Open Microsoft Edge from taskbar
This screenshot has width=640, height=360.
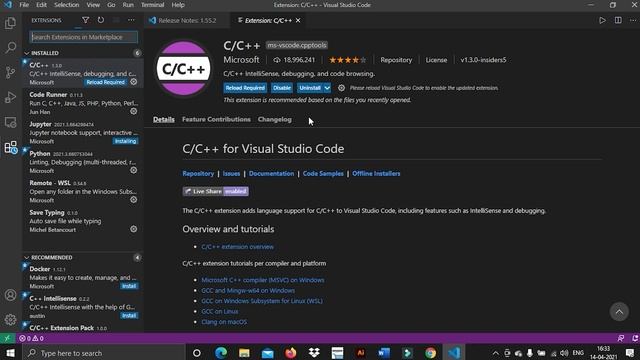[x=221, y=353]
